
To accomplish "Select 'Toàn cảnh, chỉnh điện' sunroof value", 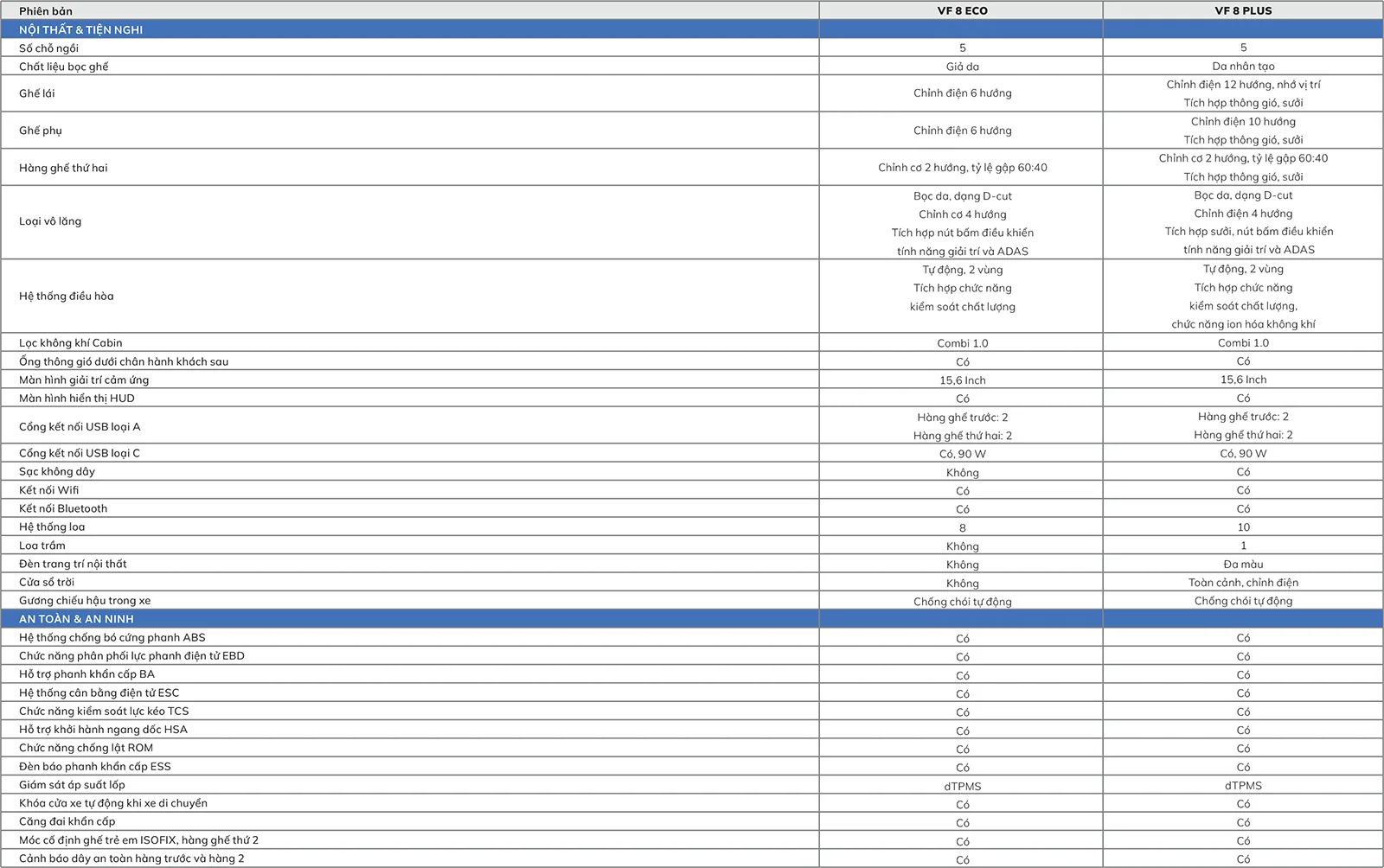I will [x=1243, y=583].
